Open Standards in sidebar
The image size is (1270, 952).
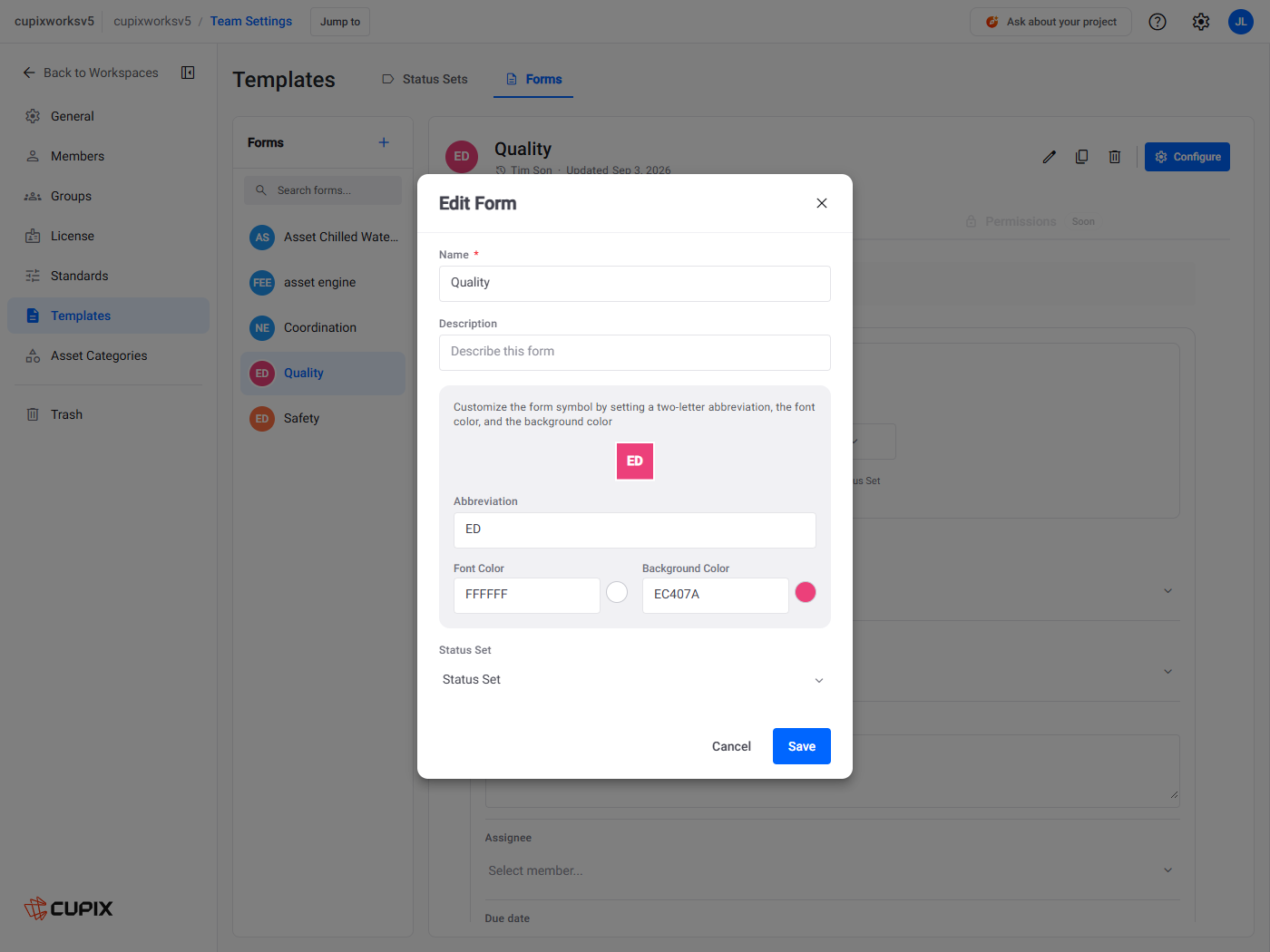(x=109, y=276)
